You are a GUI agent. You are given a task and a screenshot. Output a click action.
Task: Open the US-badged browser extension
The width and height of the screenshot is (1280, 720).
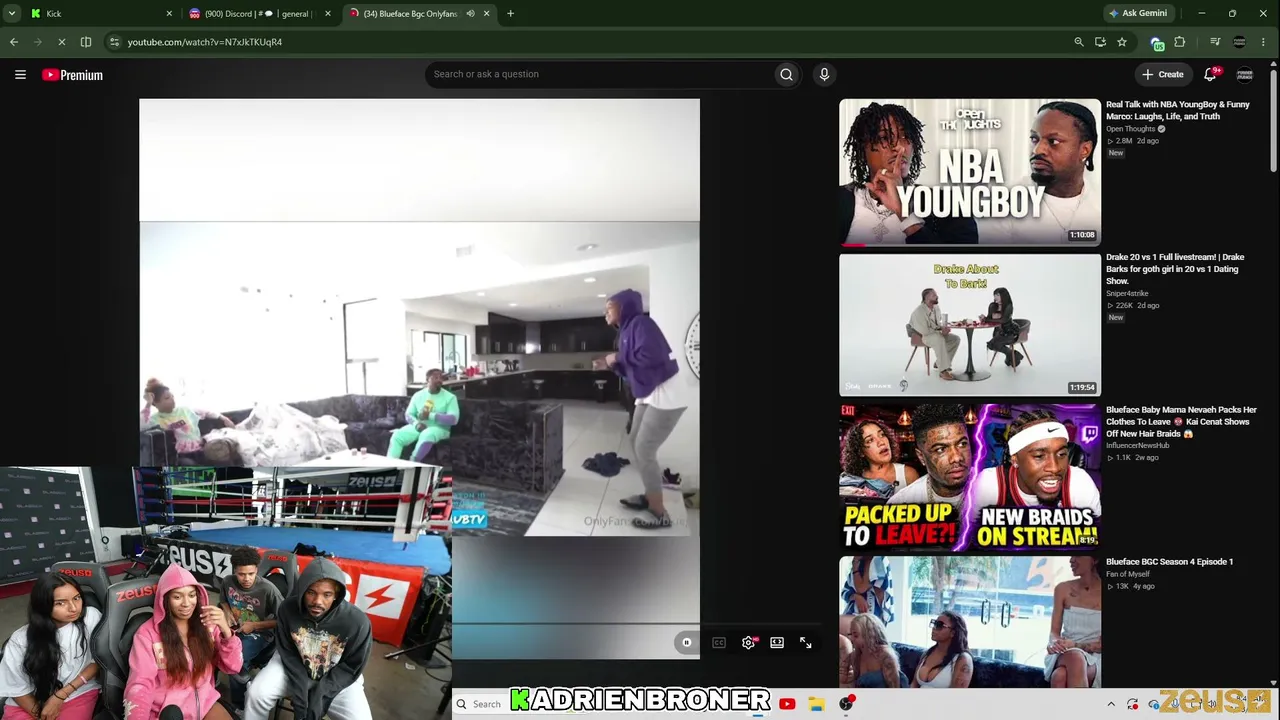click(x=1157, y=43)
